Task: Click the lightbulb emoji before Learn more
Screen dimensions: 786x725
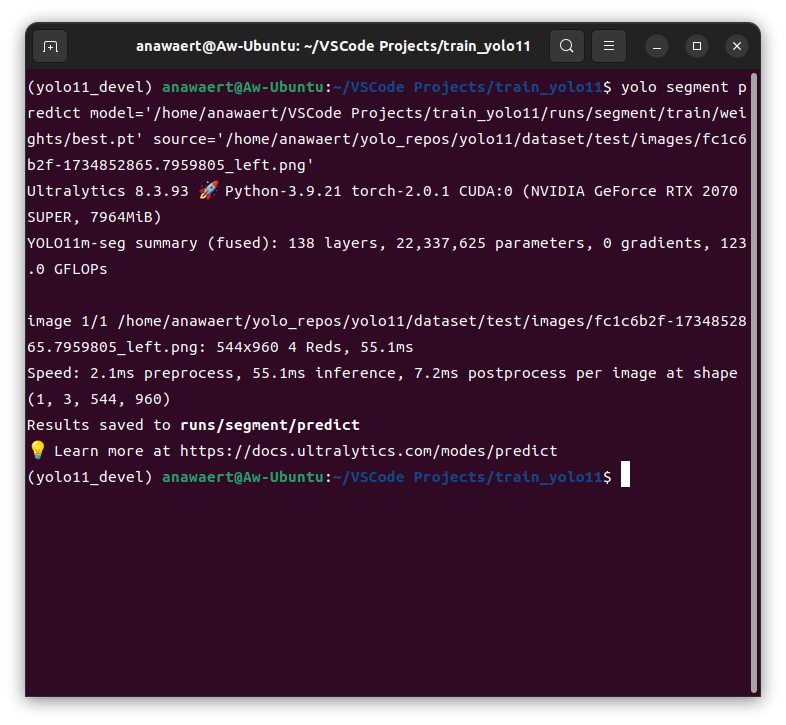Action: (x=37, y=451)
